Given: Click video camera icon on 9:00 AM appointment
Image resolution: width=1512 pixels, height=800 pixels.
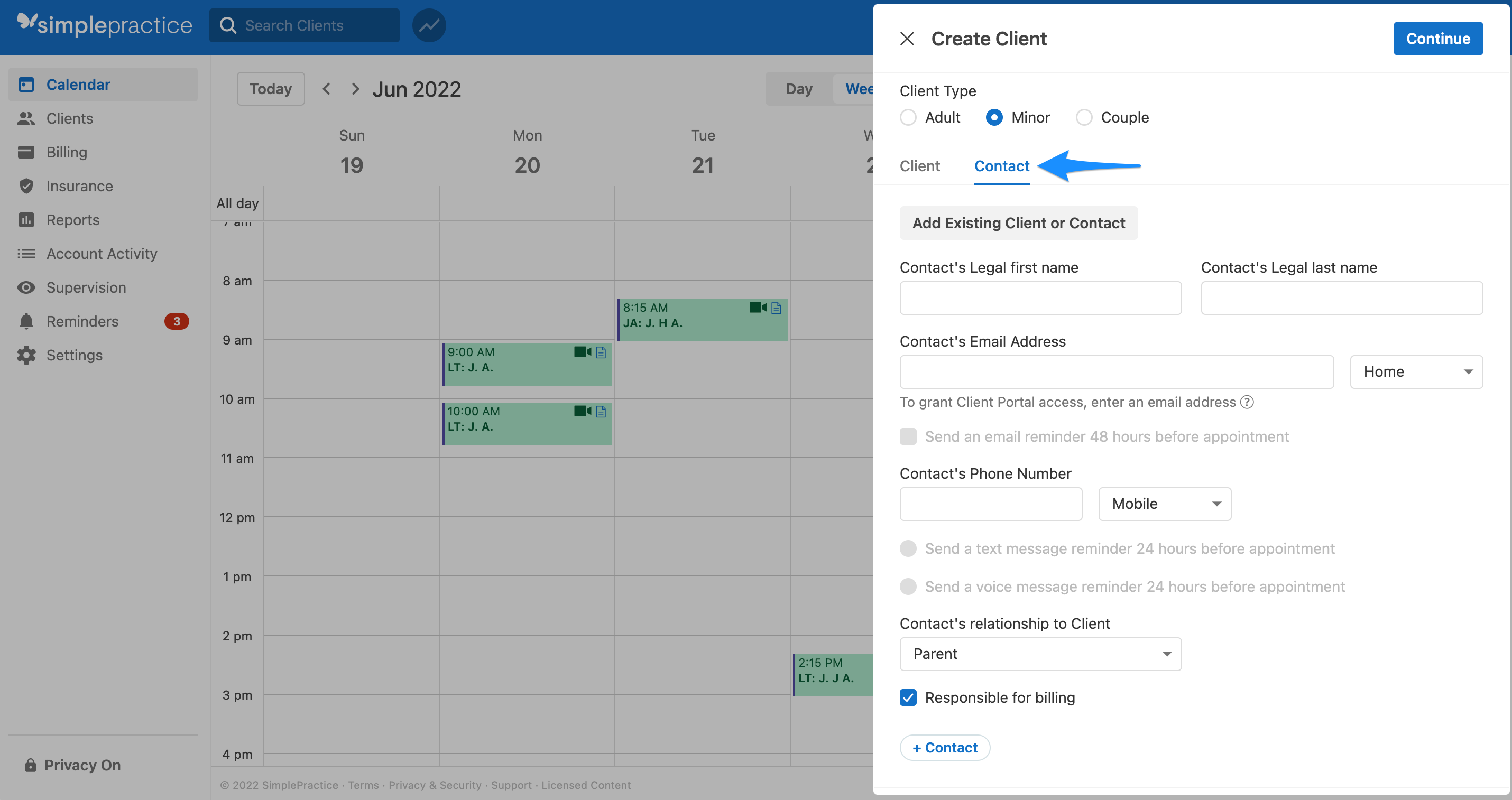Looking at the screenshot, I should pyautogui.click(x=582, y=352).
